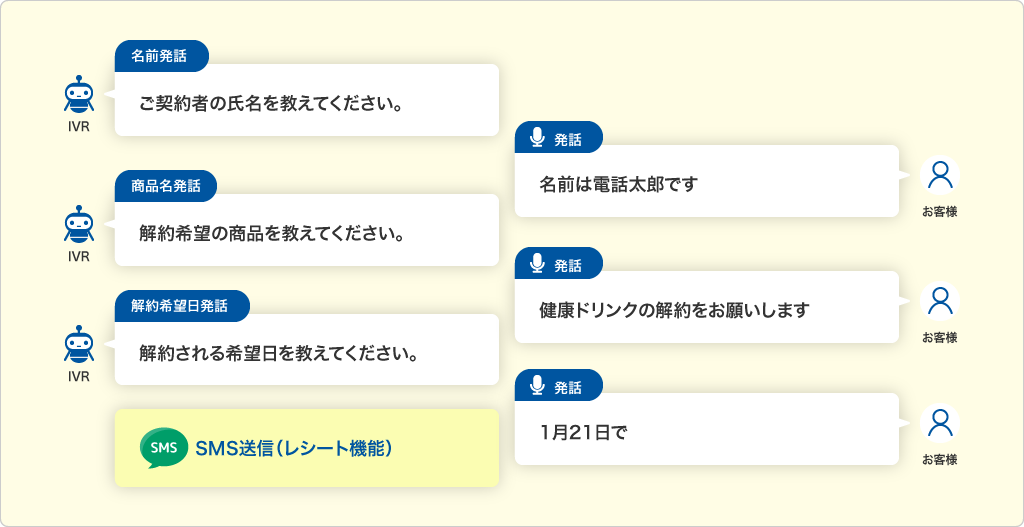Click the お客様 avatar next to 1月21日で

[x=940, y=423]
